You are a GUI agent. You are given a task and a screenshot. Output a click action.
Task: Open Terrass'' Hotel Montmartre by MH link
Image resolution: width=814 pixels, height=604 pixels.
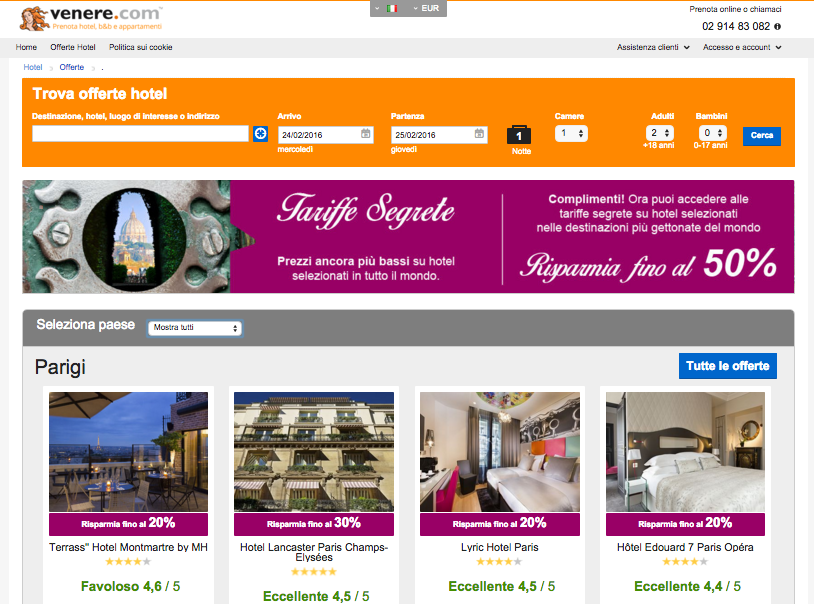pos(128,547)
